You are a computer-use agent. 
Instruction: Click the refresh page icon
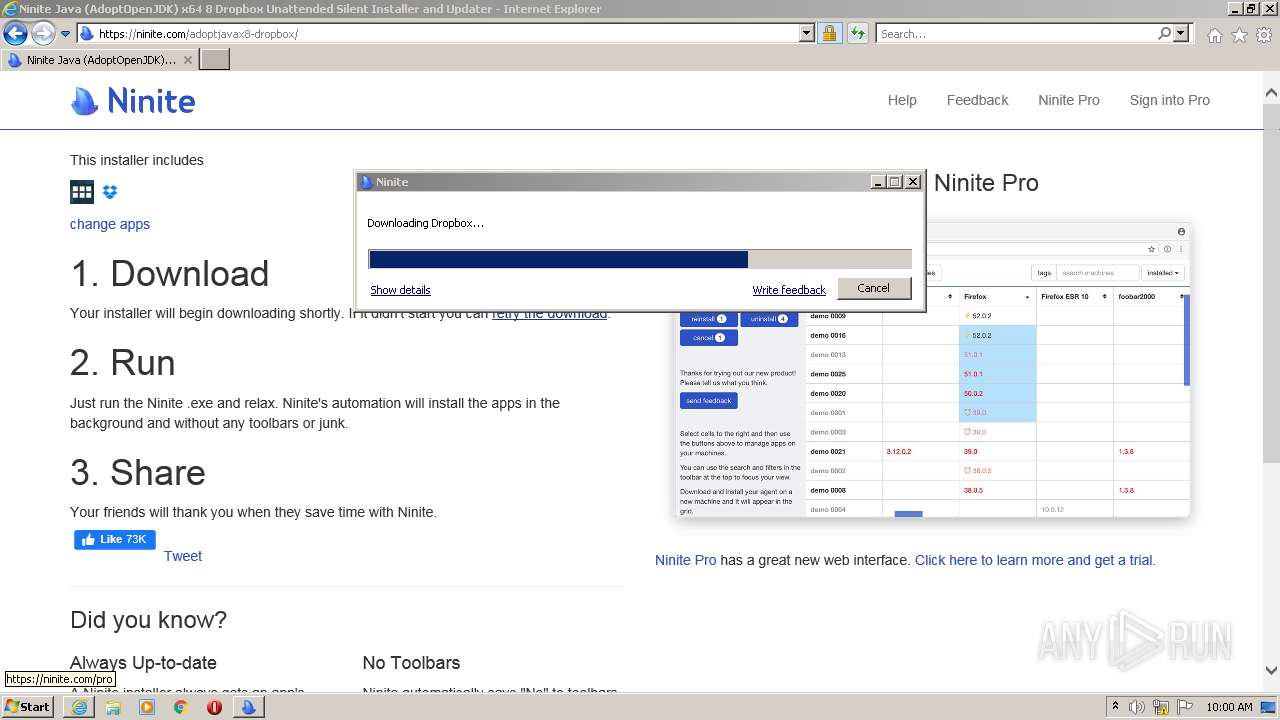coord(858,34)
